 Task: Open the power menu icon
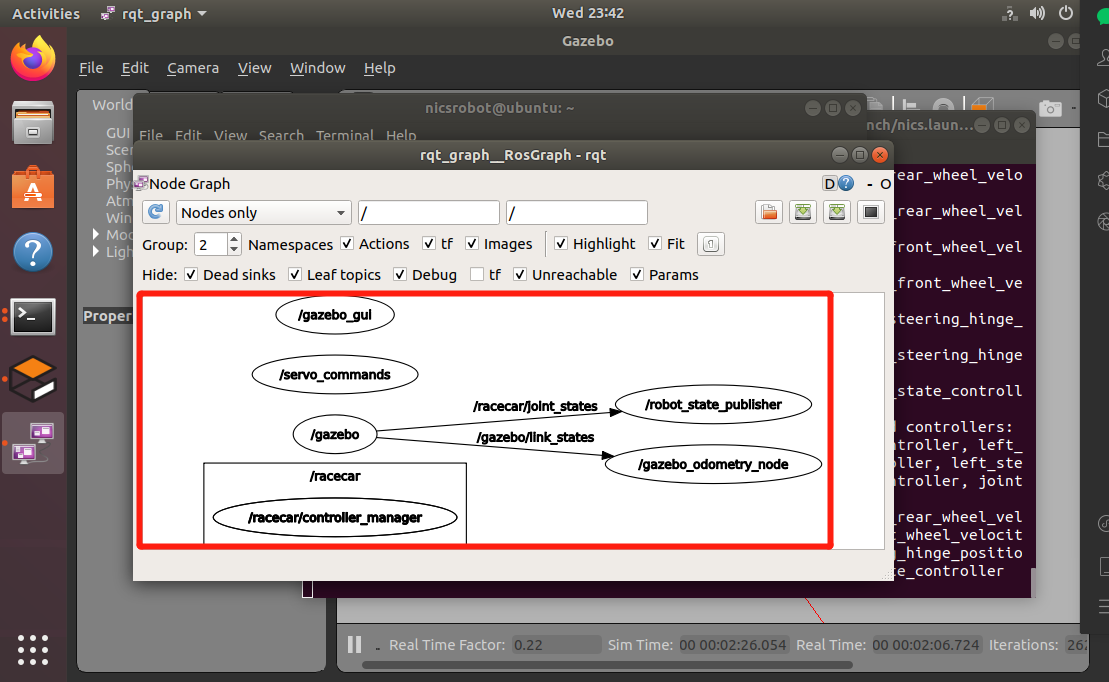[x=1065, y=13]
